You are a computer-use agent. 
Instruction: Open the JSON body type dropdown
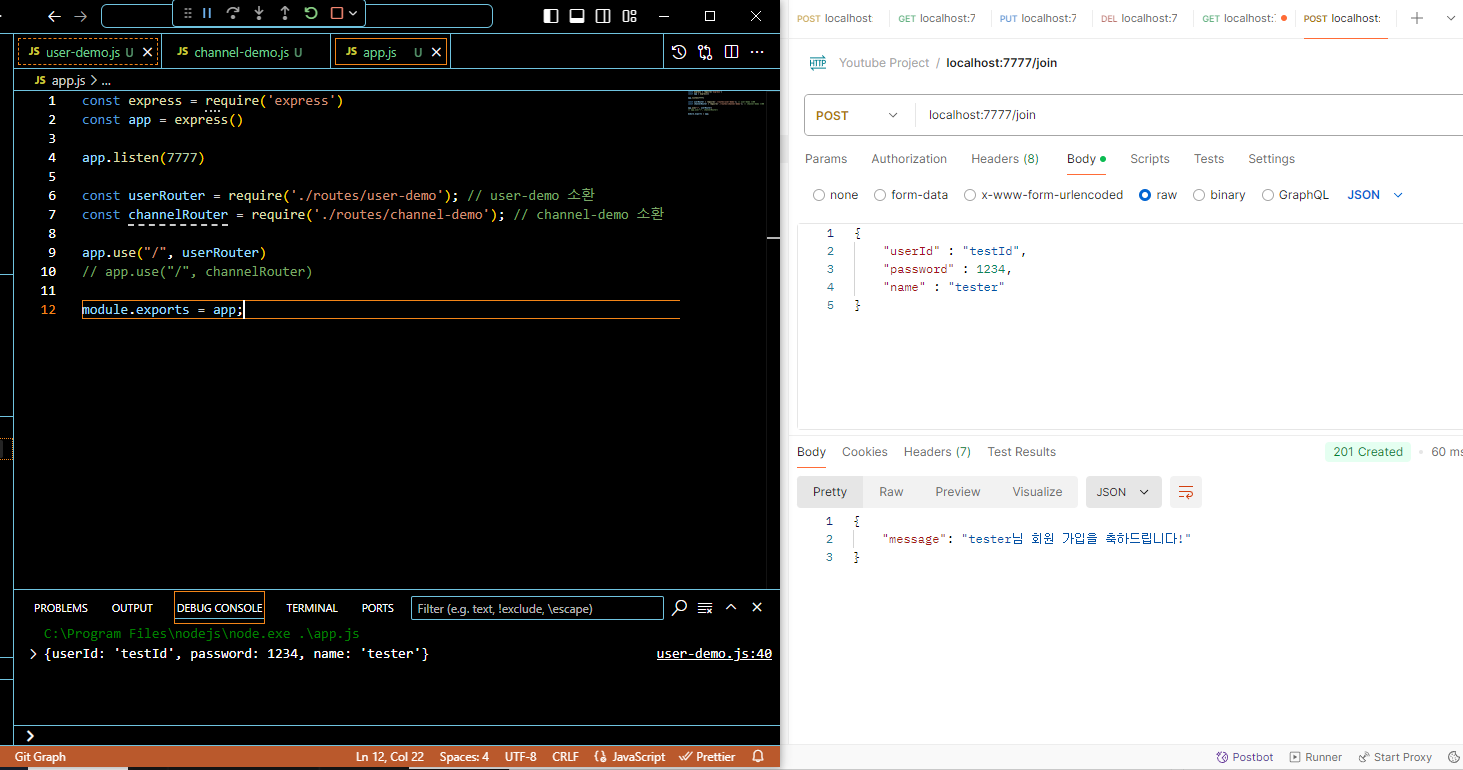1375,195
